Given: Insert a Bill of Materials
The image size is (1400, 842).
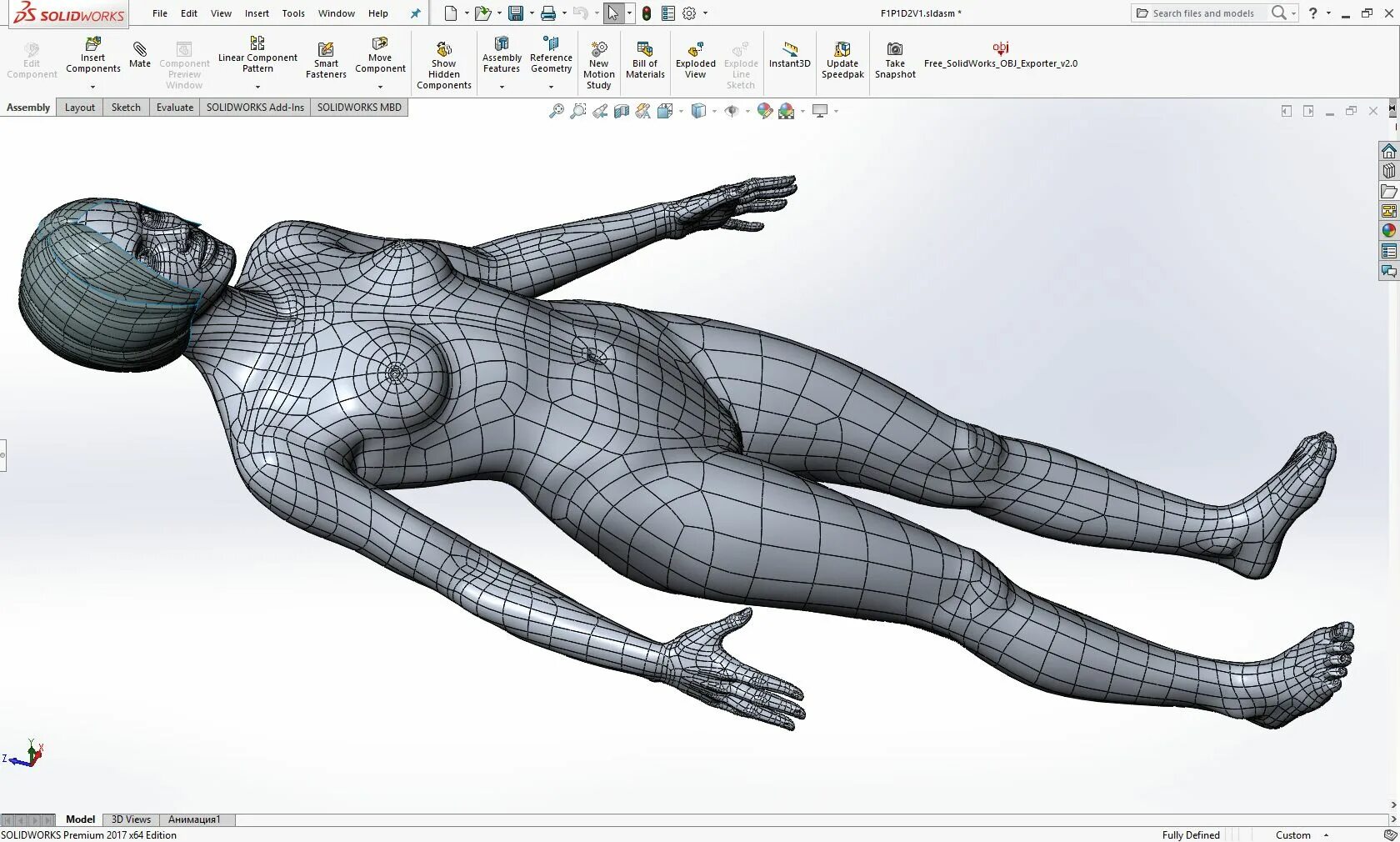Looking at the screenshot, I should [645, 61].
